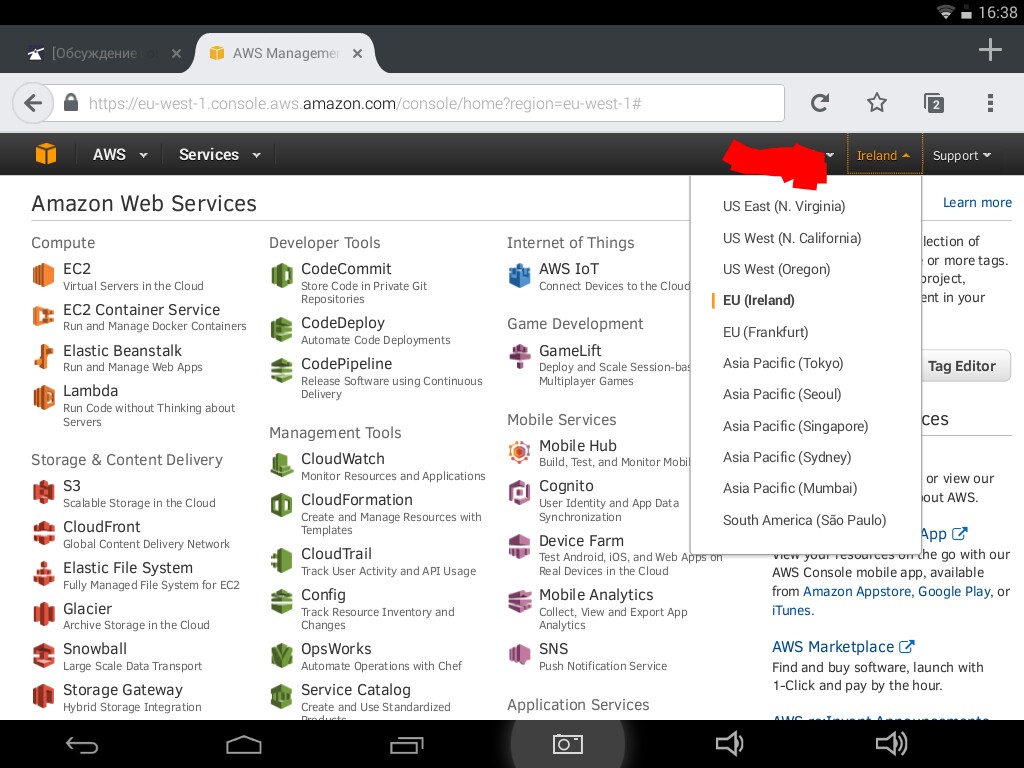Collapse the Ireland region dropdown
Viewport: 1024px width, 768px height.
[x=884, y=155]
